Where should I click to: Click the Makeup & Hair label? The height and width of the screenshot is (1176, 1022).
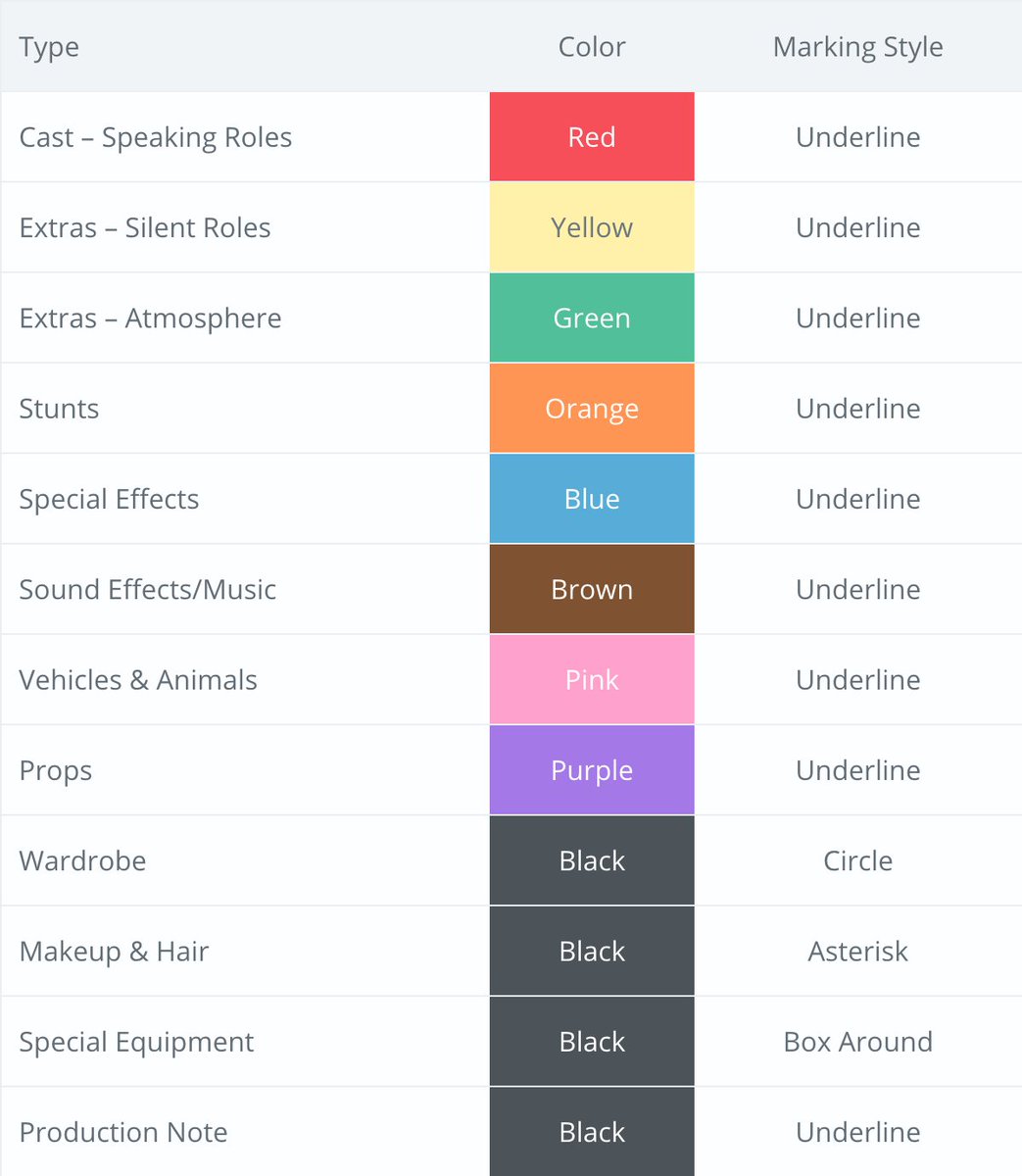click(114, 952)
